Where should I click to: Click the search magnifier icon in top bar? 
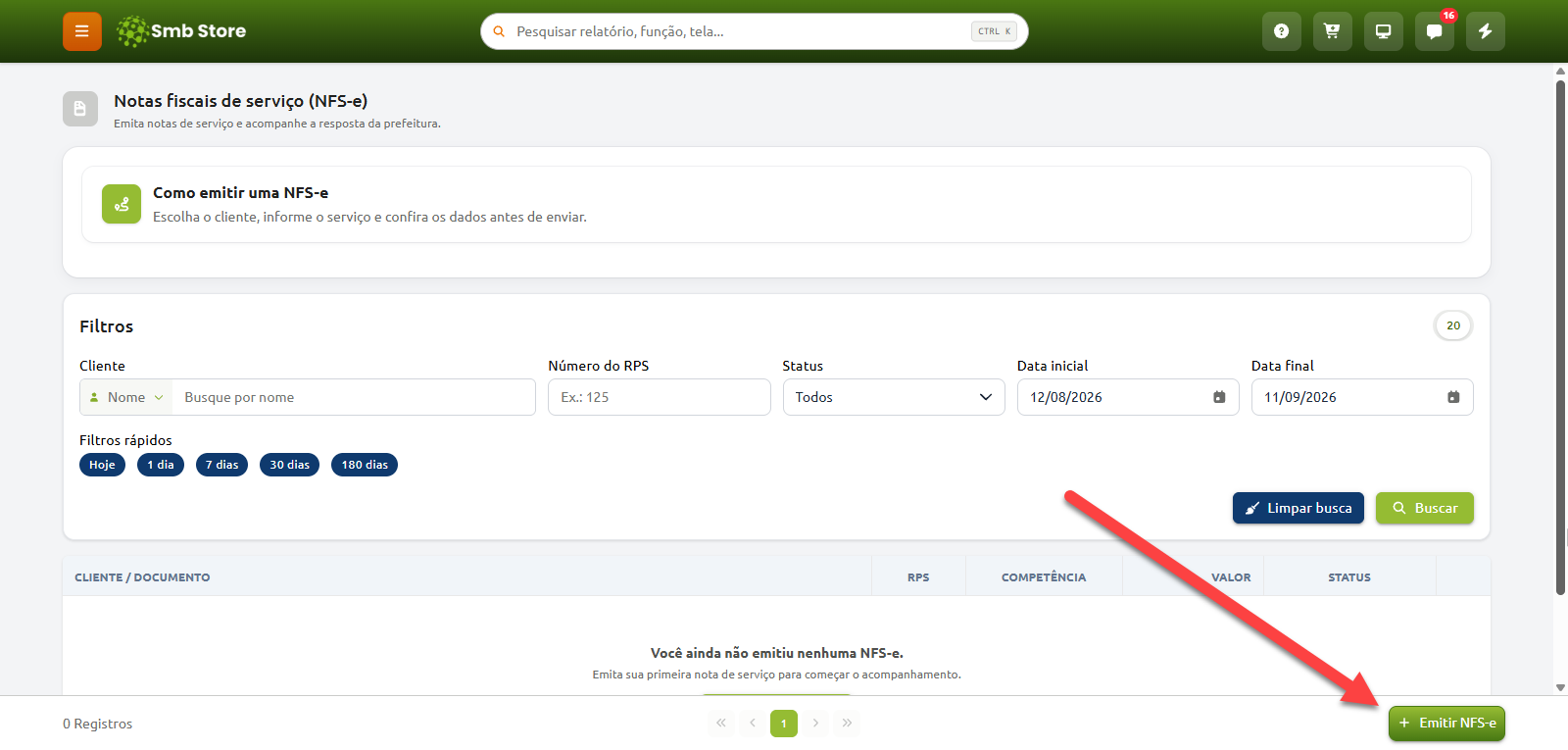pyautogui.click(x=499, y=31)
